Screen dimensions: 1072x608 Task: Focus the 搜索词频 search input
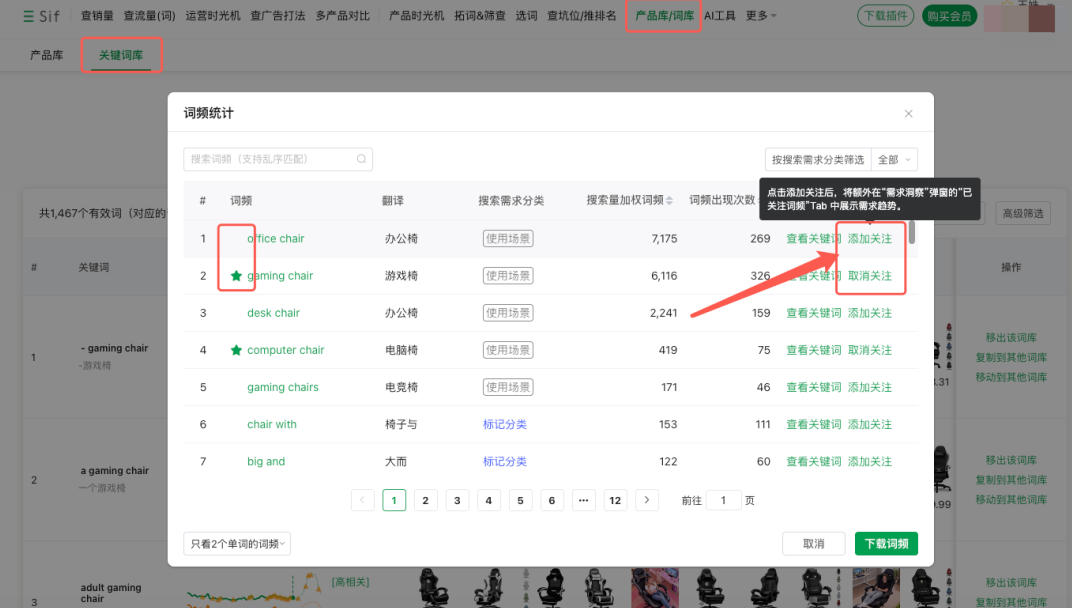pyautogui.click(x=278, y=159)
